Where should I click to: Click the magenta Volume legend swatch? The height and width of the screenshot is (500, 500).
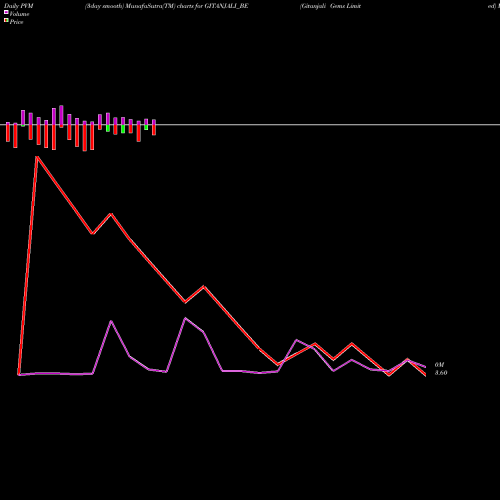pyautogui.click(x=6, y=12)
